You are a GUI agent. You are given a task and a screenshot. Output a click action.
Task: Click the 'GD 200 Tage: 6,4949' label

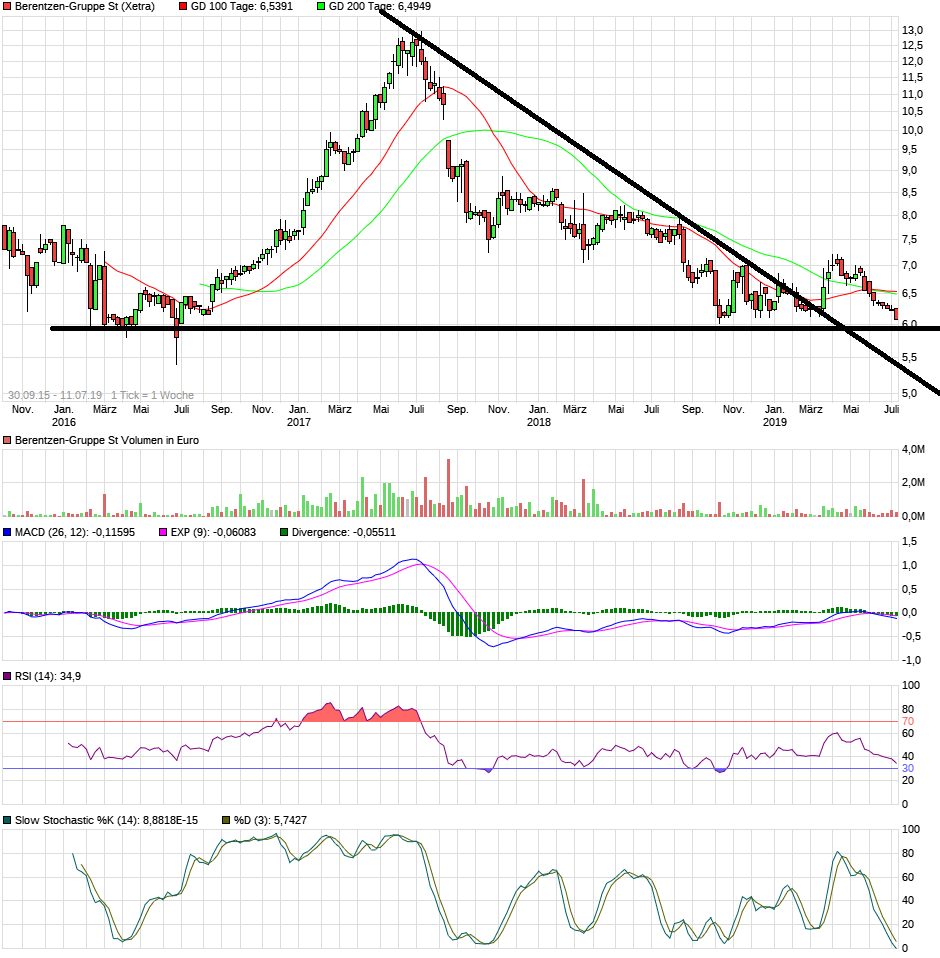380,6
